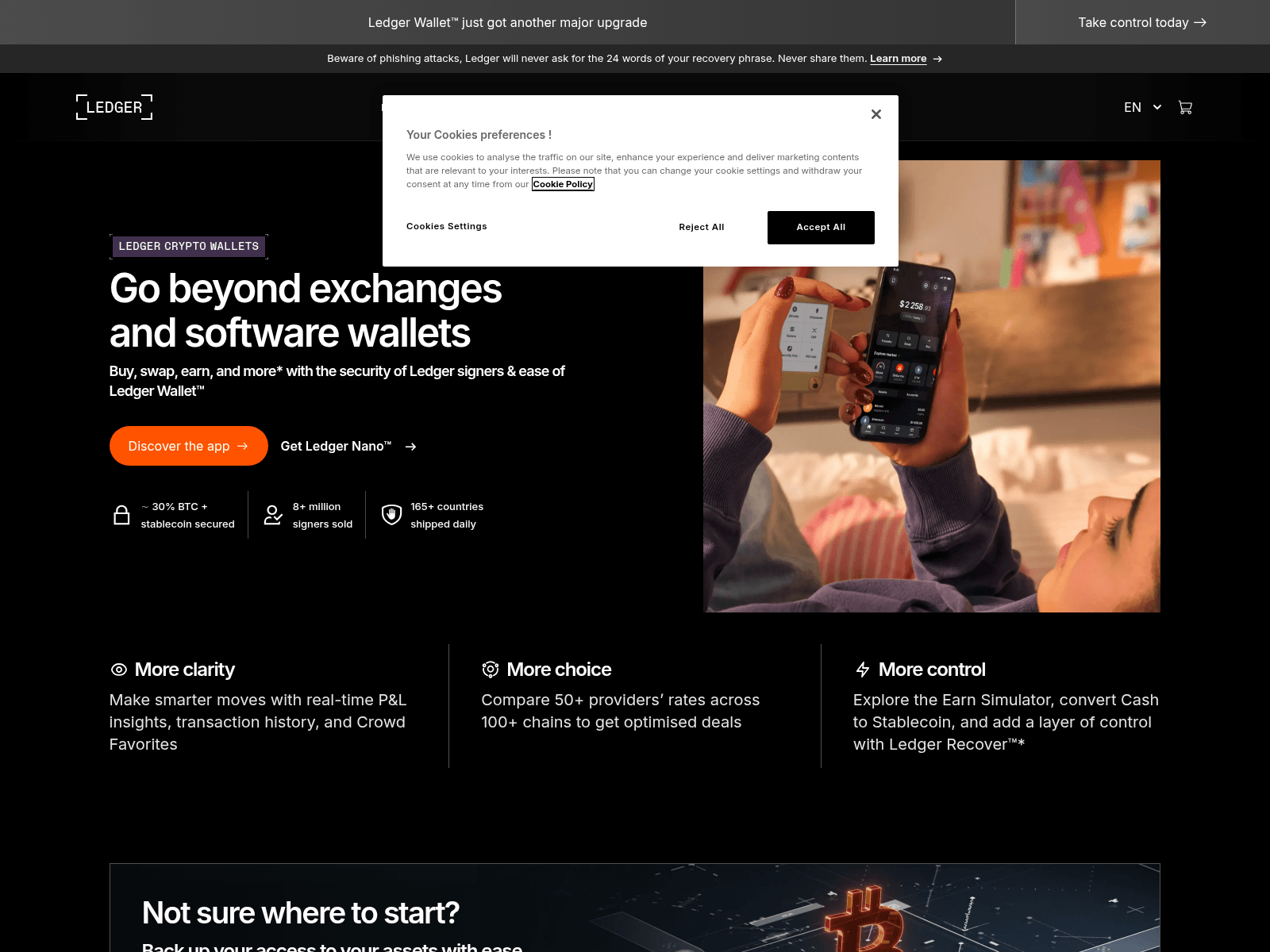Open Cookies Settings

447,226
